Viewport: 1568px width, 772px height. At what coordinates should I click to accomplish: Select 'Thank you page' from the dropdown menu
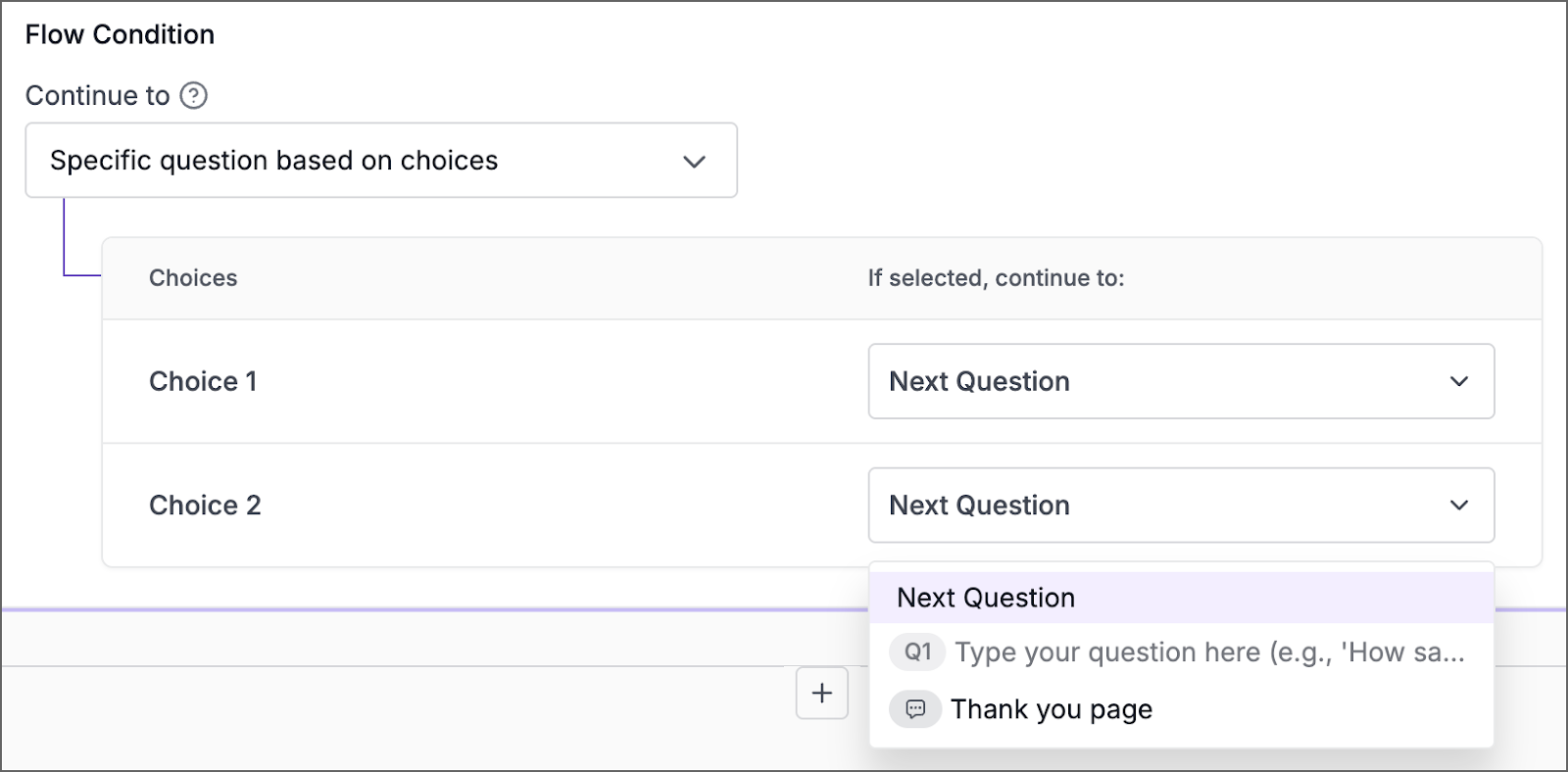(x=1051, y=709)
